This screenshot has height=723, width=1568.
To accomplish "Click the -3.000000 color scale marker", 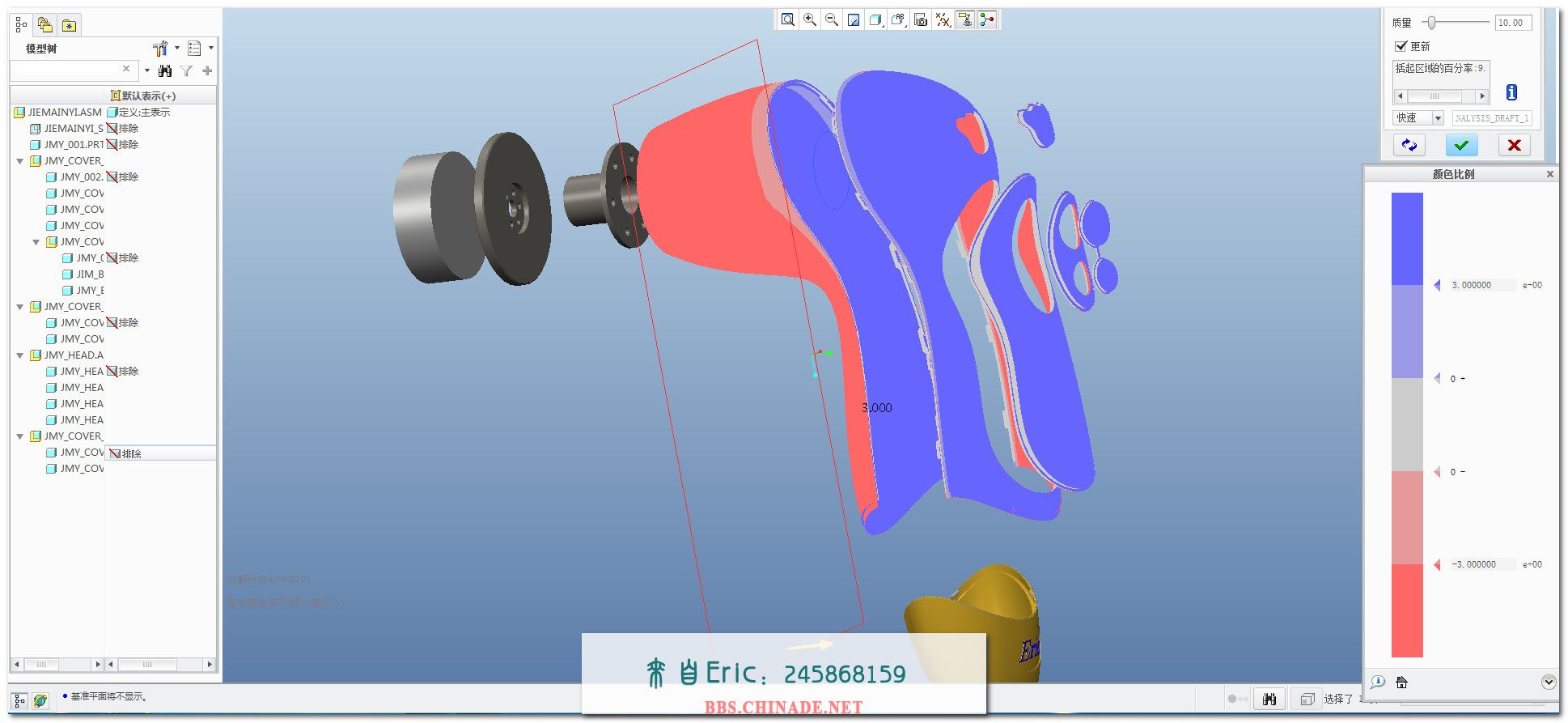I will tap(1438, 564).
